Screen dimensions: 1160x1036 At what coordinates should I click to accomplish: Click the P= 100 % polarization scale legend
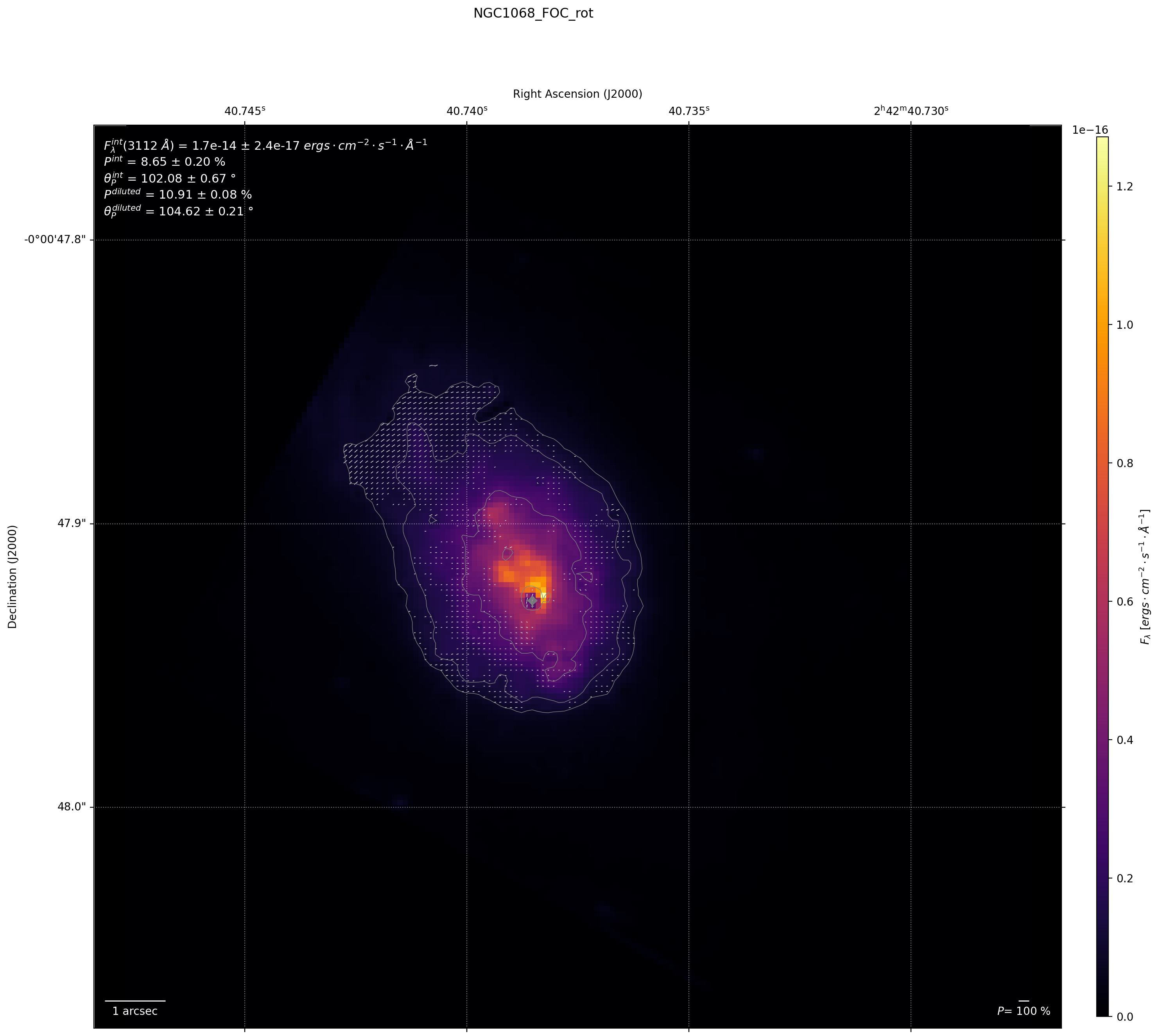coord(1024,1011)
